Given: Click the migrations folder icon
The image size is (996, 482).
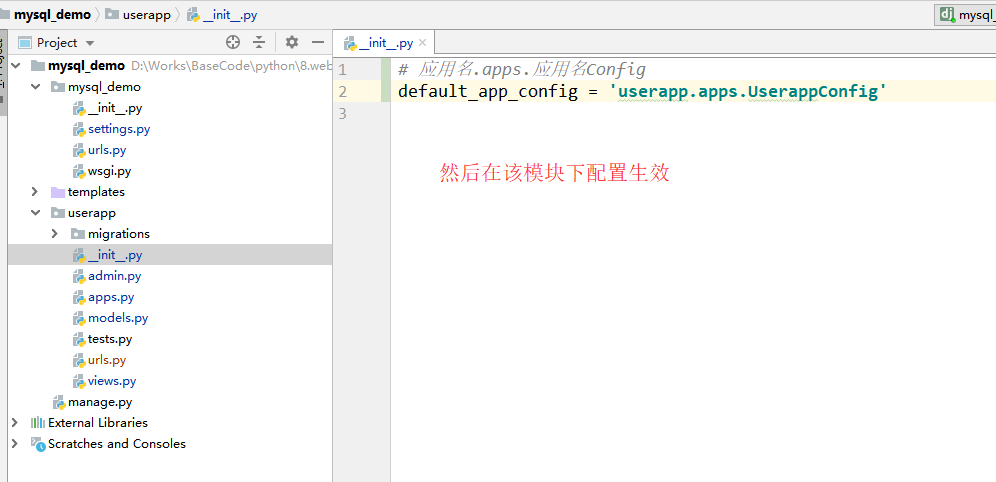Looking at the screenshot, I should pyautogui.click(x=77, y=234).
